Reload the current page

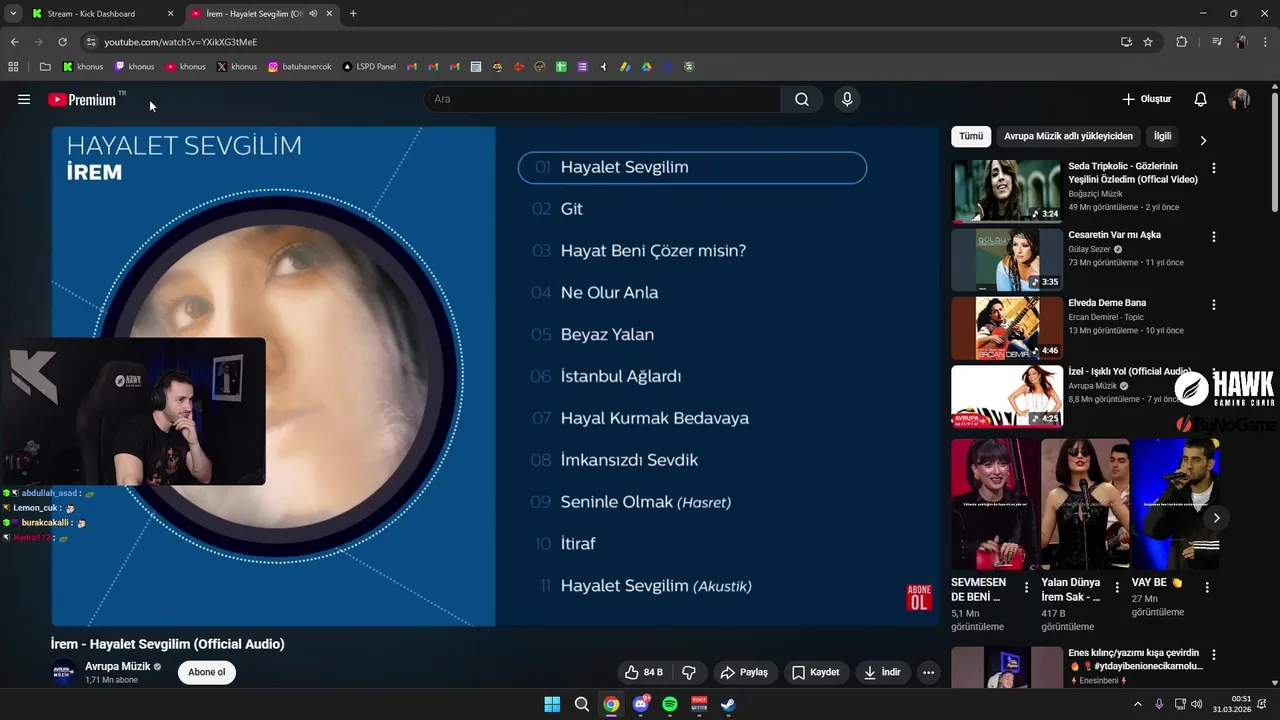pos(62,42)
